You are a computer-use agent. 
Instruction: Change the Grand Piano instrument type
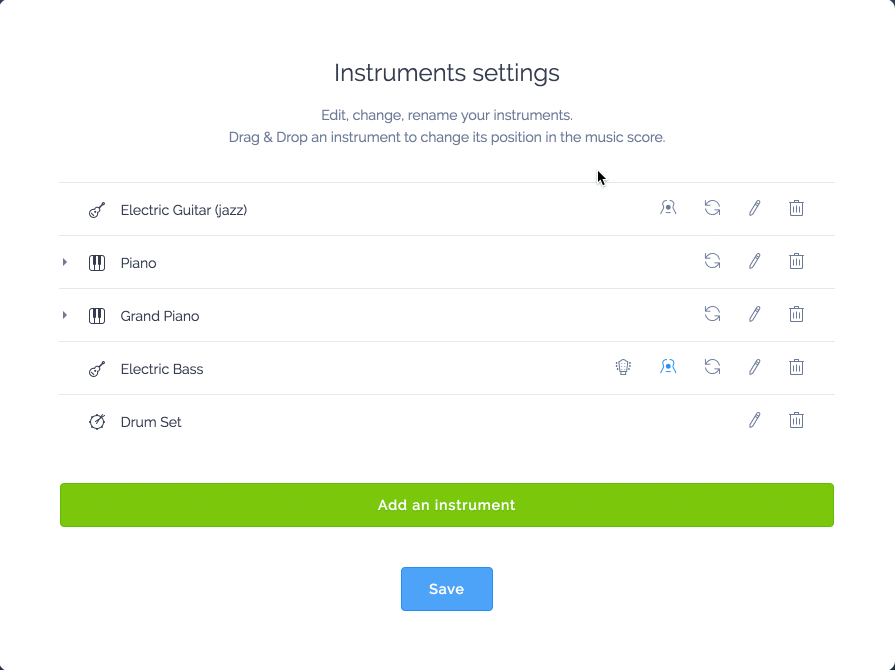[x=712, y=314]
